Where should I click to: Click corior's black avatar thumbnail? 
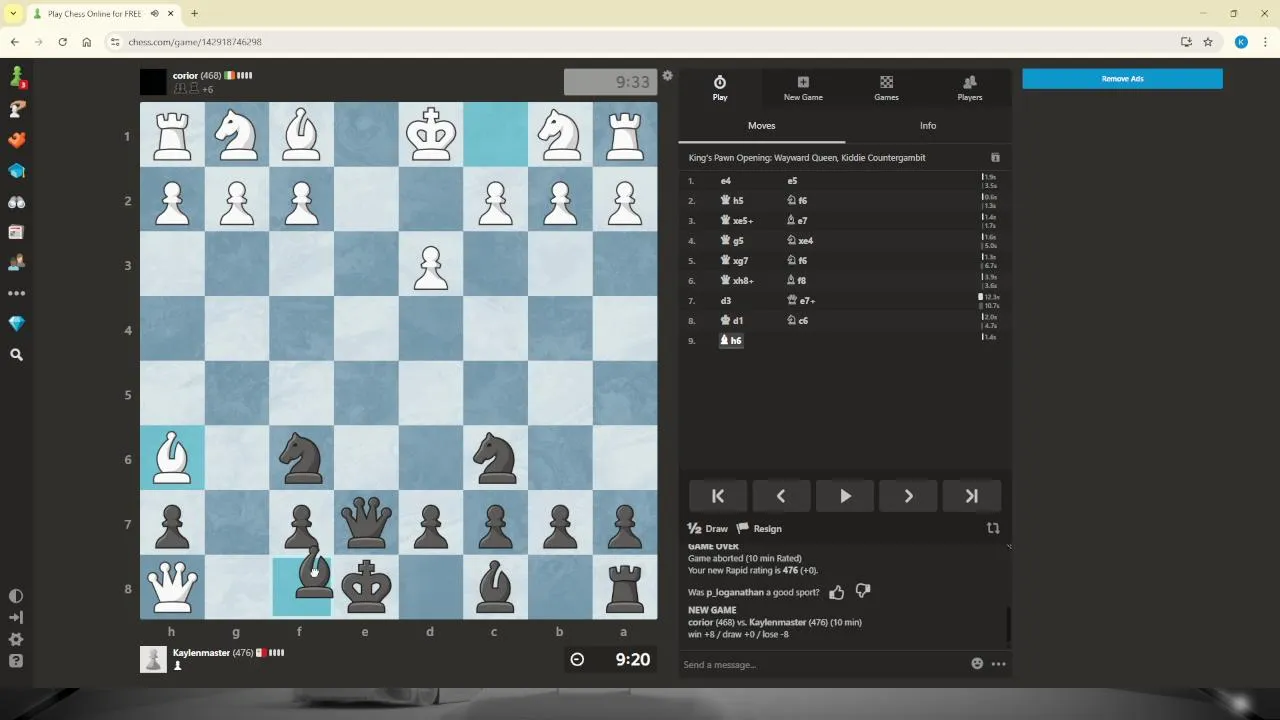pos(153,82)
